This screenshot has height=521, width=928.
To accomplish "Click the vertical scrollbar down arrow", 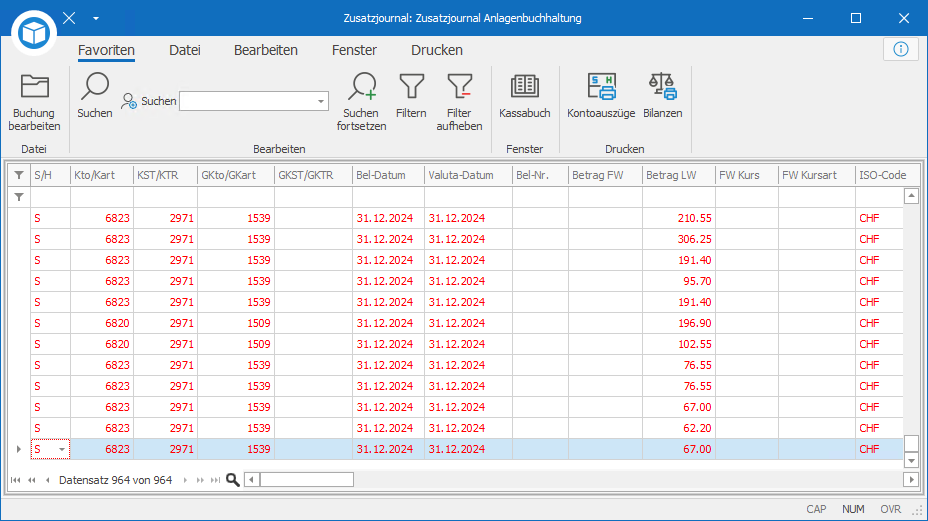I will (x=911, y=460).
